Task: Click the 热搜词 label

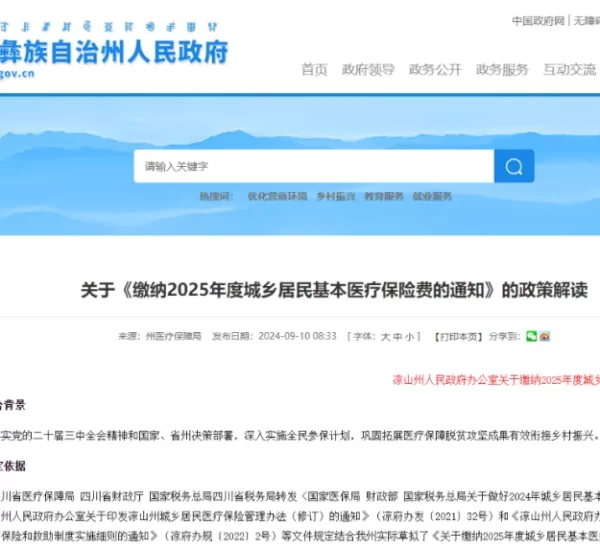Action: tap(216, 196)
